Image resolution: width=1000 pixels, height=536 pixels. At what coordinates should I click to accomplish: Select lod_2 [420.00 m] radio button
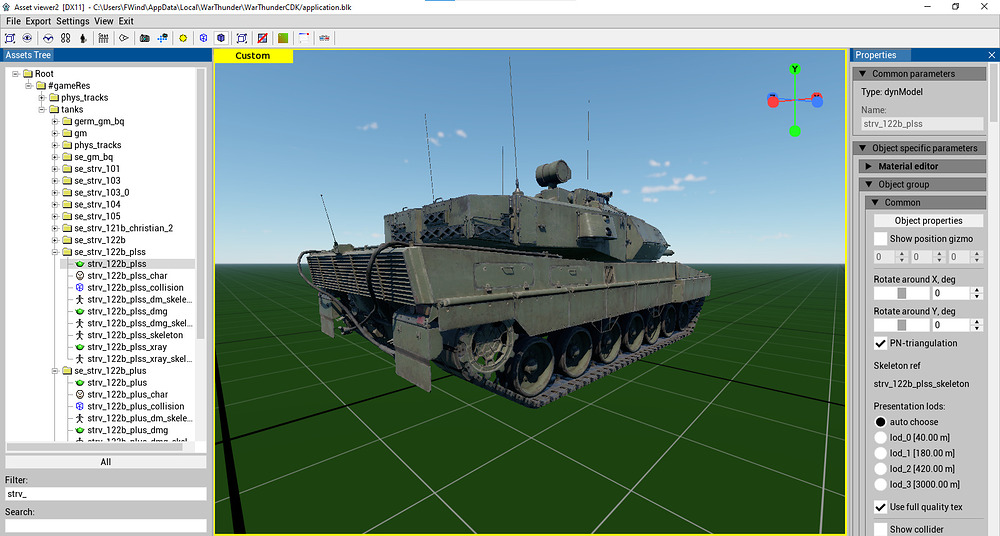pyautogui.click(x=880, y=469)
